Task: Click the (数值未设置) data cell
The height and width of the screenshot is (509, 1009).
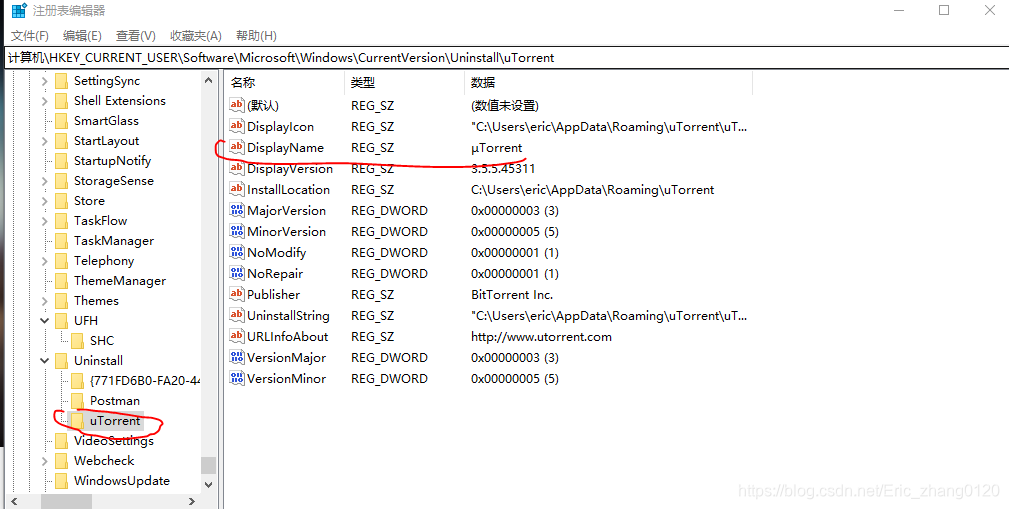Action: tap(505, 105)
